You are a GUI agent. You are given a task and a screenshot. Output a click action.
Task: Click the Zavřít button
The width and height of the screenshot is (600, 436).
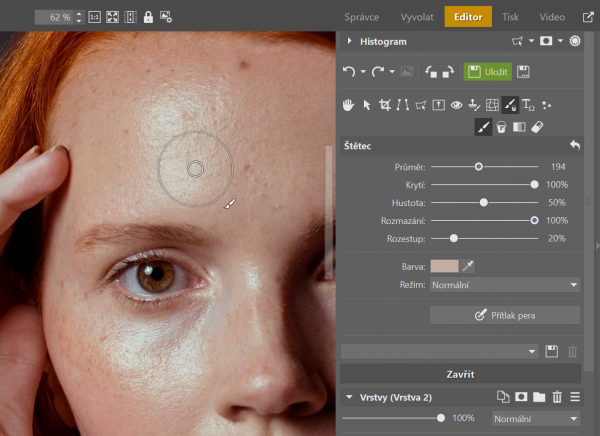coord(460,374)
